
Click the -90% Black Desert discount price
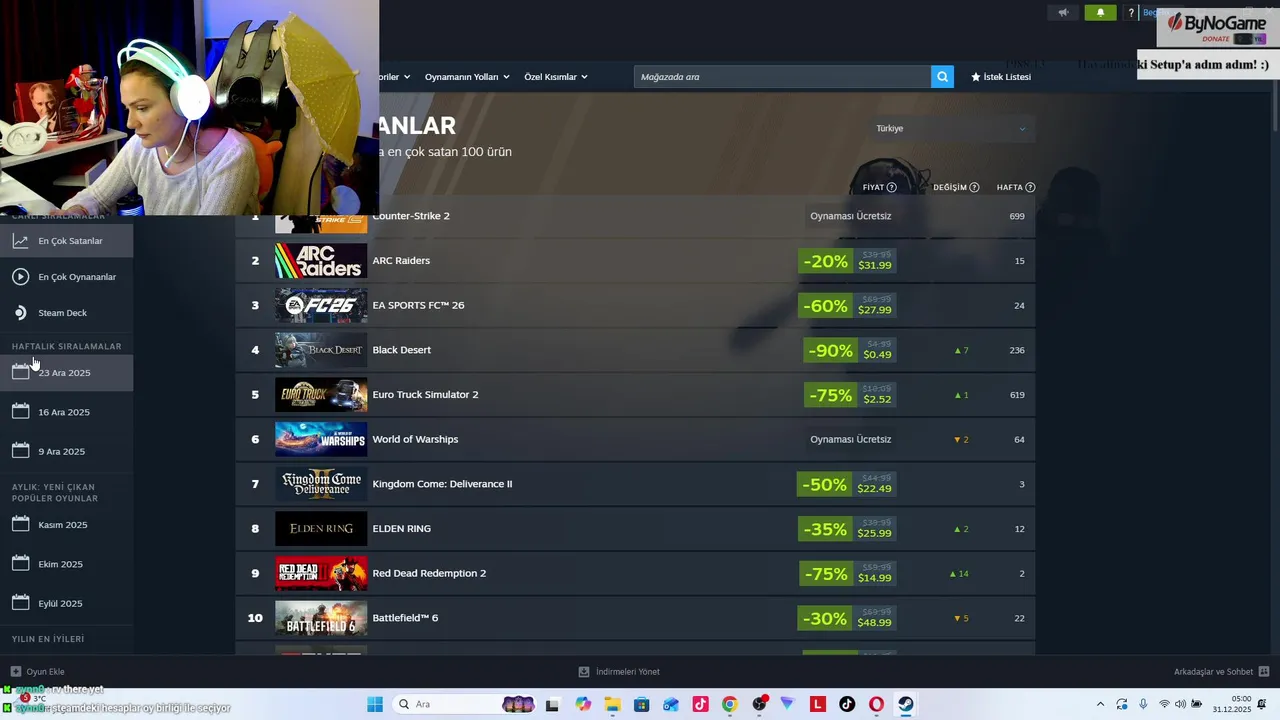pos(850,350)
